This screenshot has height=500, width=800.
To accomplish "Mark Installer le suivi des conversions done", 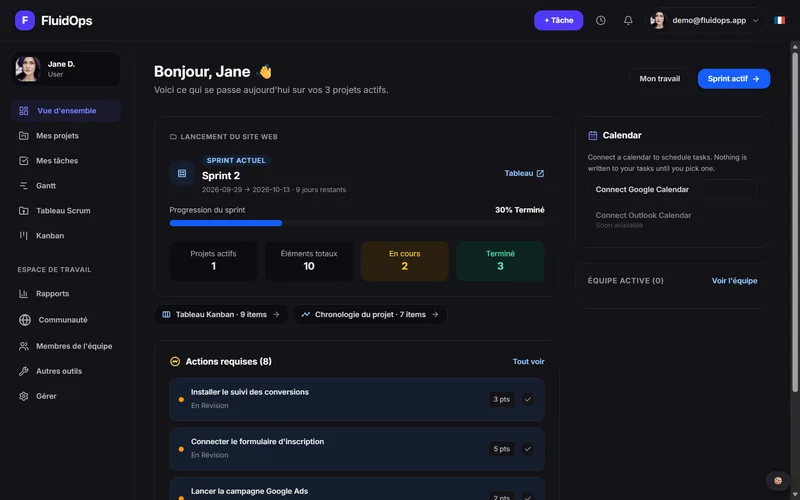I will (x=528, y=399).
